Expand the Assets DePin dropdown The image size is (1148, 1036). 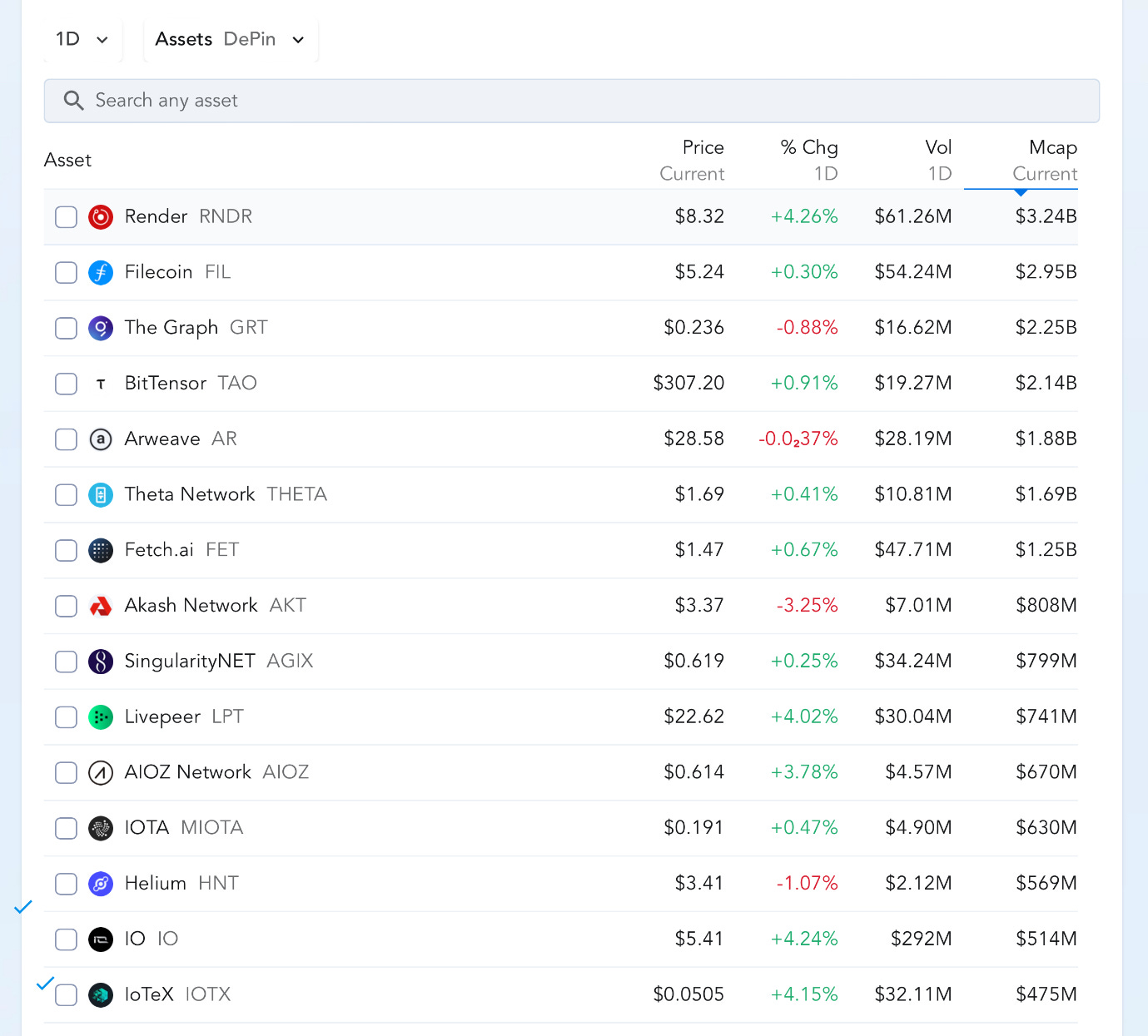pyautogui.click(x=231, y=39)
